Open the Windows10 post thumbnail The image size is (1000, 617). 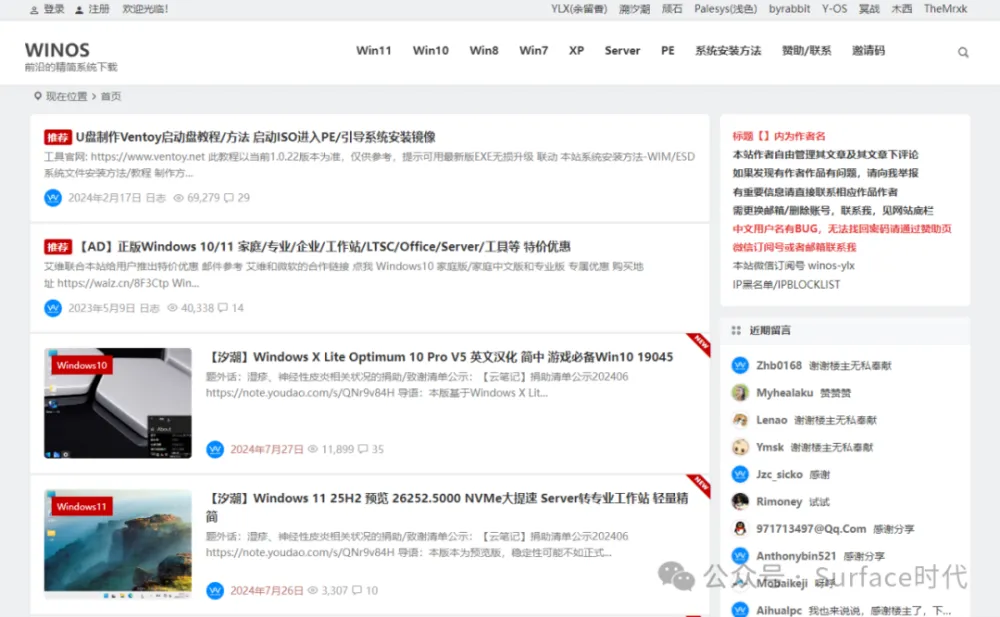point(118,403)
